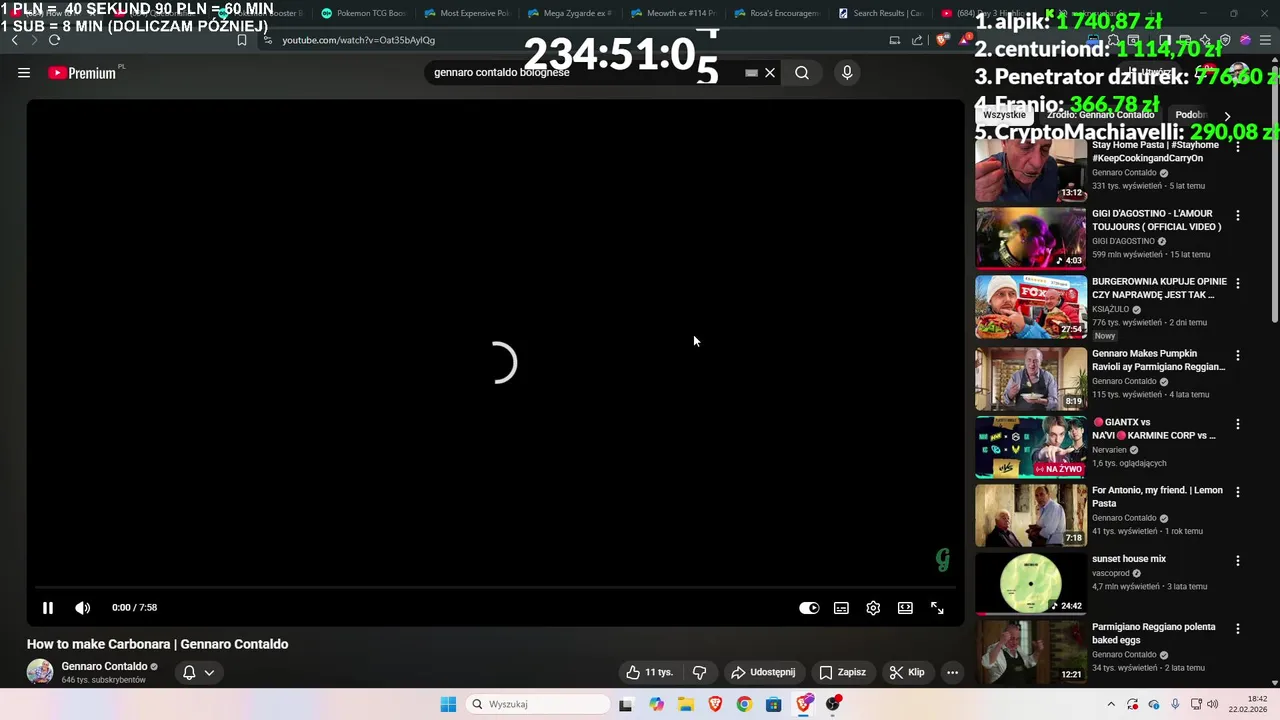Open 'Parmigiano Reggiano polenta baked eggs' video
1280x720 pixels.
(x=1031, y=652)
